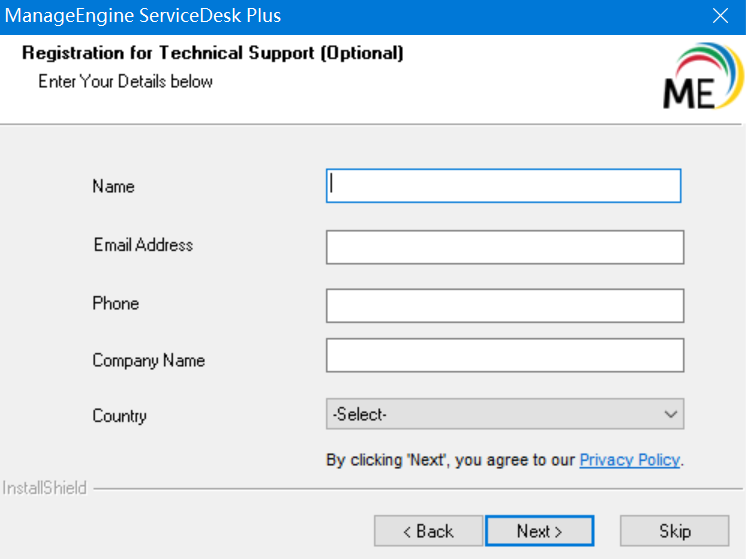Viewport: 746px width, 559px height.
Task: Focus the Email Address input box
Action: (504, 247)
